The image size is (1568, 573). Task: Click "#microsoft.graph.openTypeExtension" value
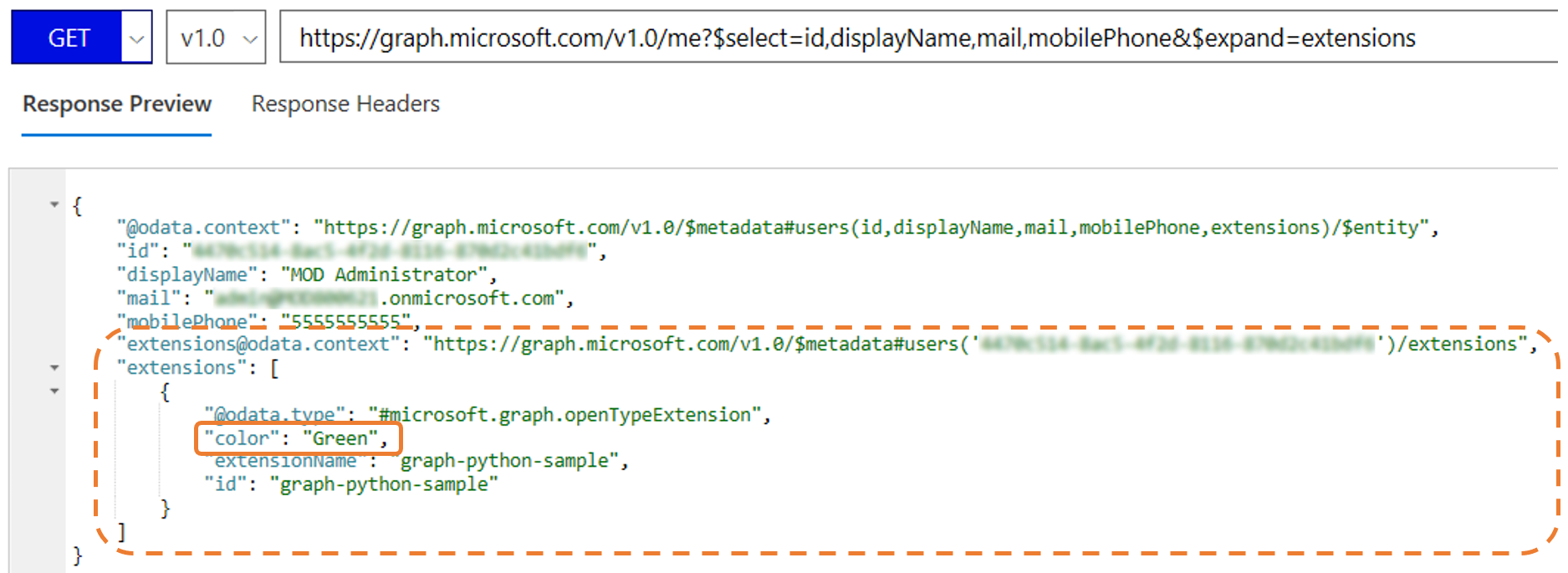tap(564, 415)
